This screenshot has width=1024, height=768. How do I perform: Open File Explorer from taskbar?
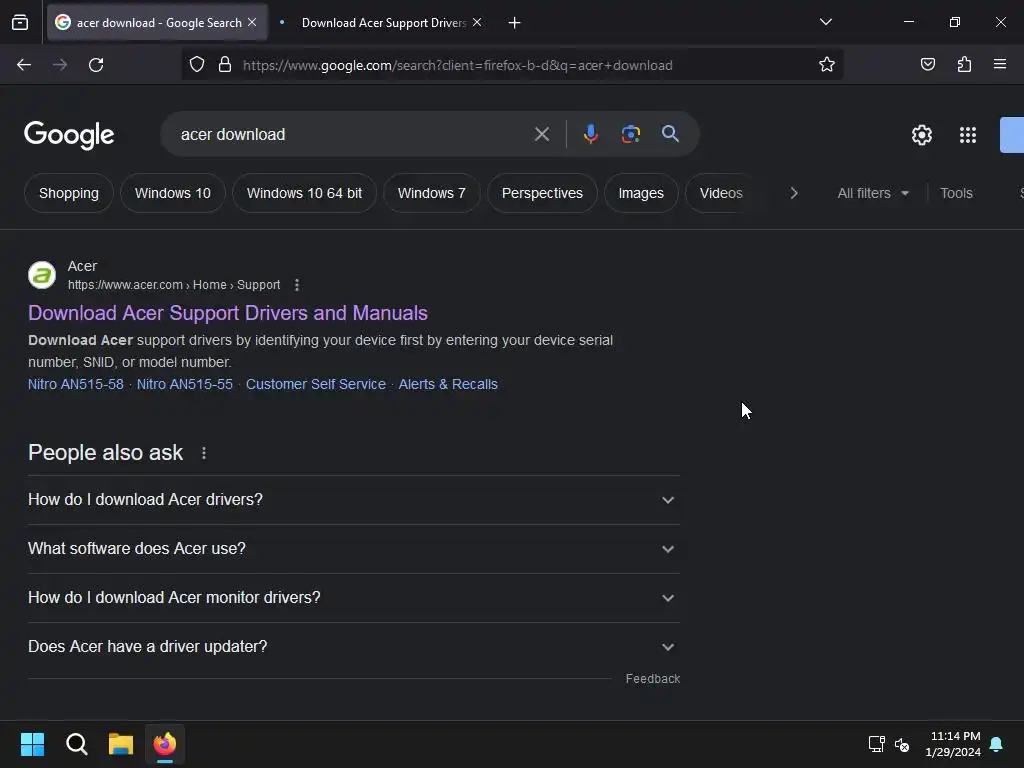pos(121,744)
